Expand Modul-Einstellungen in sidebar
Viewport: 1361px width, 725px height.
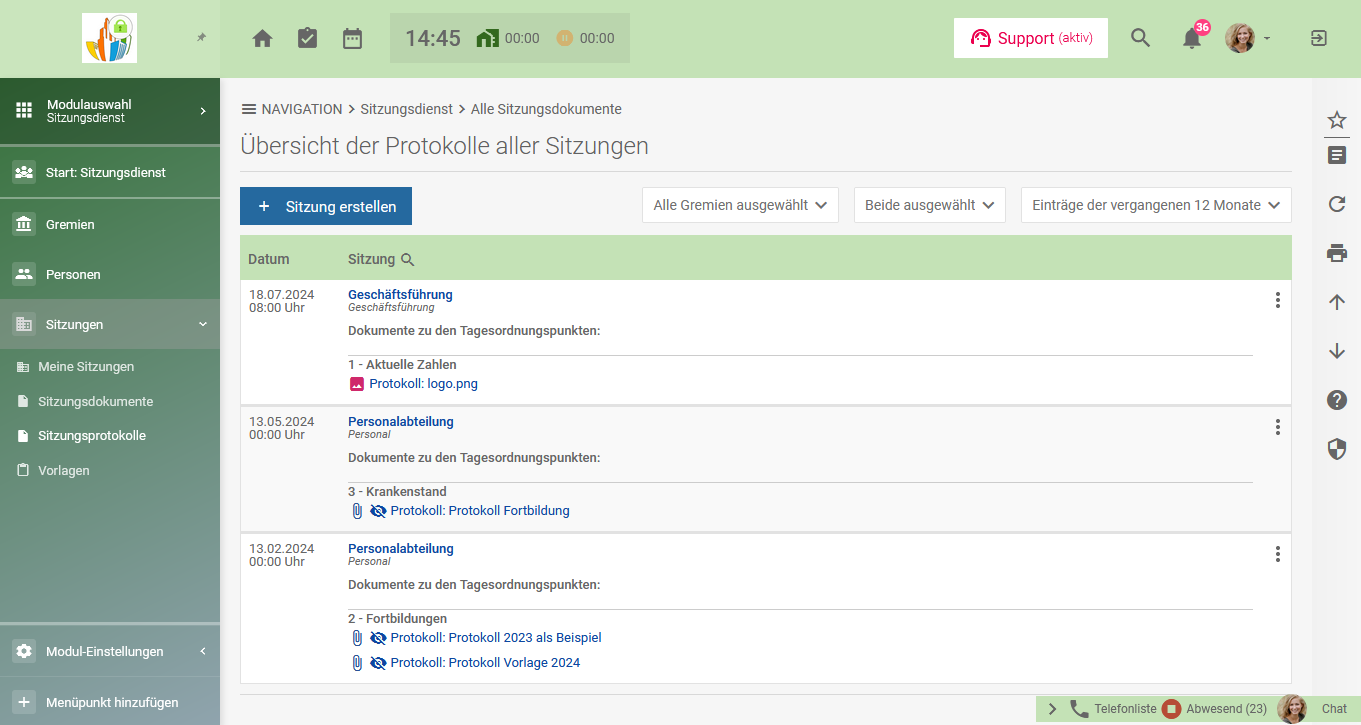pyautogui.click(x=110, y=651)
